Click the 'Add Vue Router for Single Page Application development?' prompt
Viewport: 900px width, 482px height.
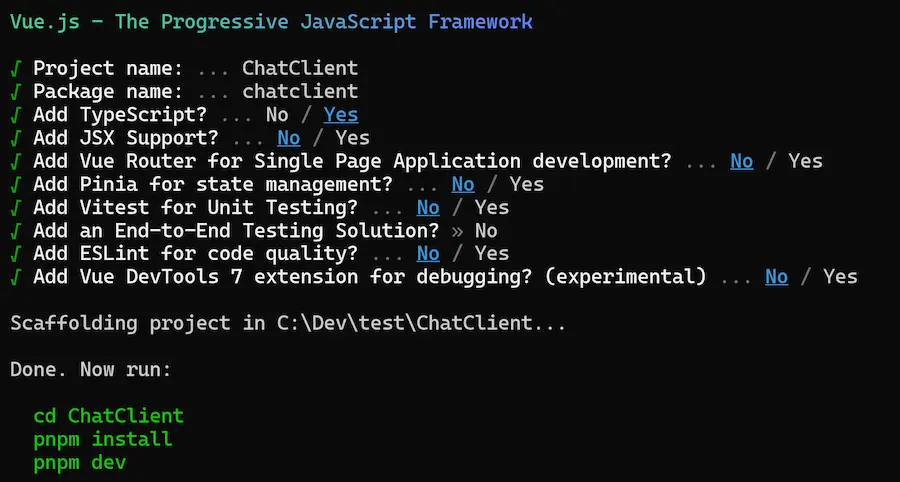[352, 161]
